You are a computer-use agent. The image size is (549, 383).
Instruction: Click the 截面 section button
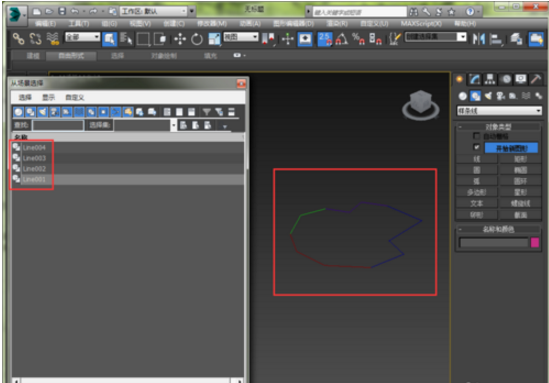[x=520, y=214]
